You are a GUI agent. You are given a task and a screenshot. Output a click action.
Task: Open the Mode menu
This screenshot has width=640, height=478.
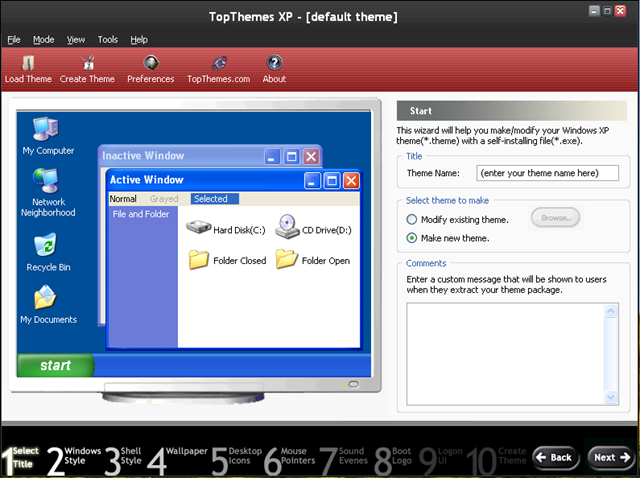tap(44, 40)
